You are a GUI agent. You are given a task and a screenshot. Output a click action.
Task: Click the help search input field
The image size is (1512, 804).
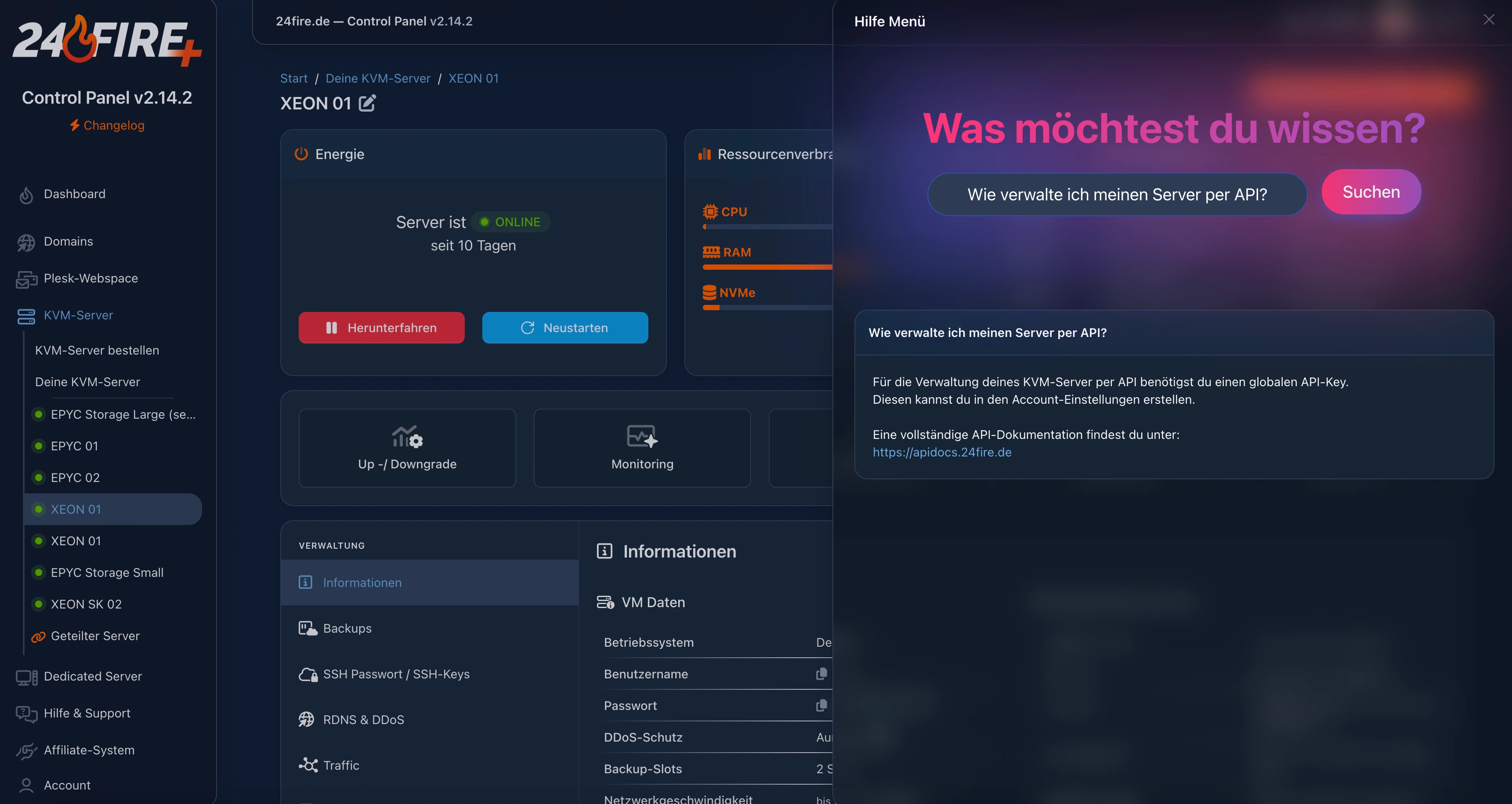1117,194
